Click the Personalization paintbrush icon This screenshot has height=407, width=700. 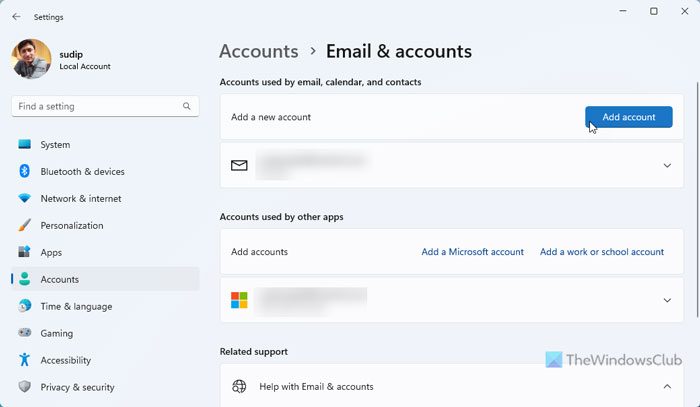25,226
